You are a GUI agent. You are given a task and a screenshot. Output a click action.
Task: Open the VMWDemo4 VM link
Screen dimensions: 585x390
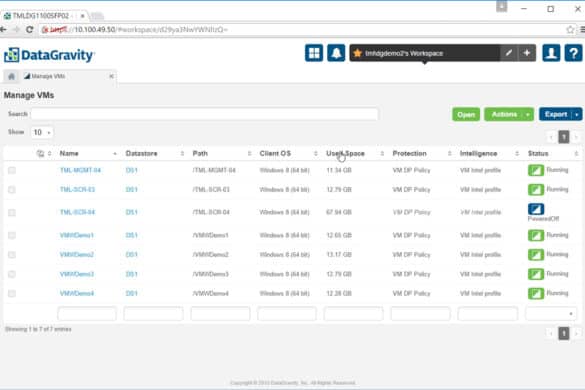pos(77,293)
